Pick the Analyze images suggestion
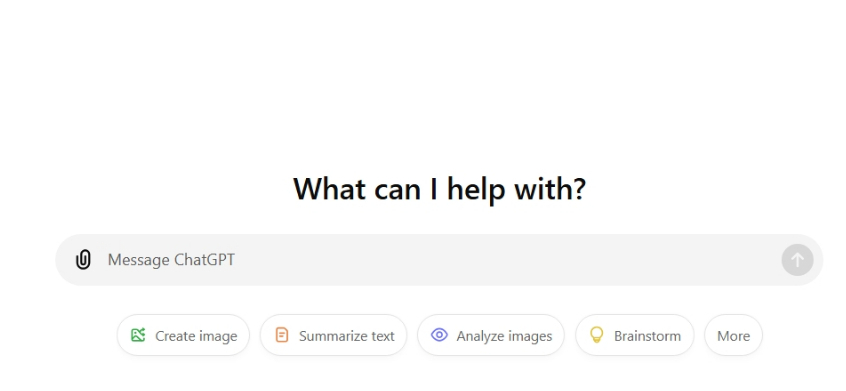Image resolution: width=846 pixels, height=391 pixels. pyautogui.click(x=491, y=335)
